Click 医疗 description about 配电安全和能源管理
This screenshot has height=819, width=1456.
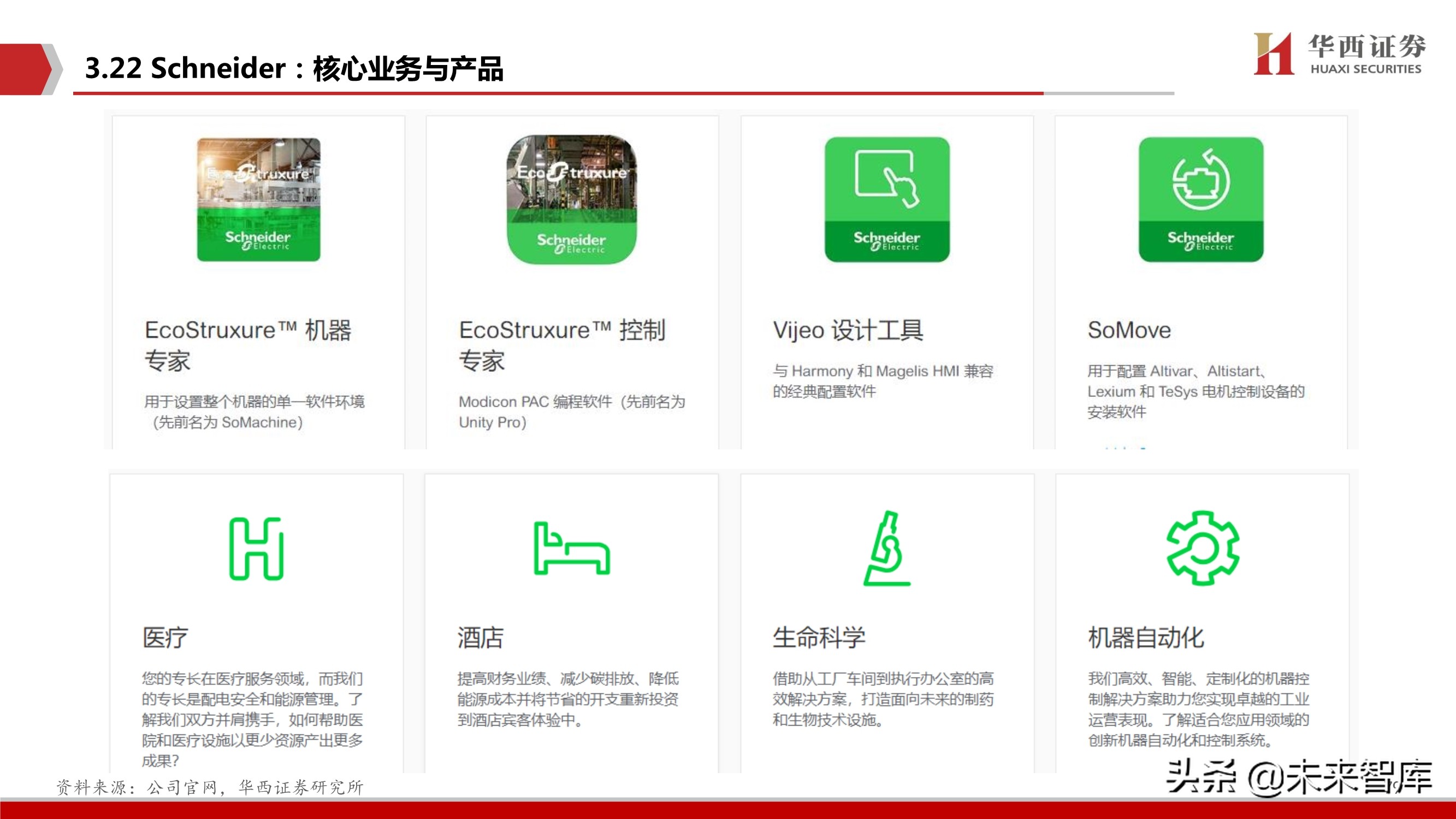click(253, 720)
